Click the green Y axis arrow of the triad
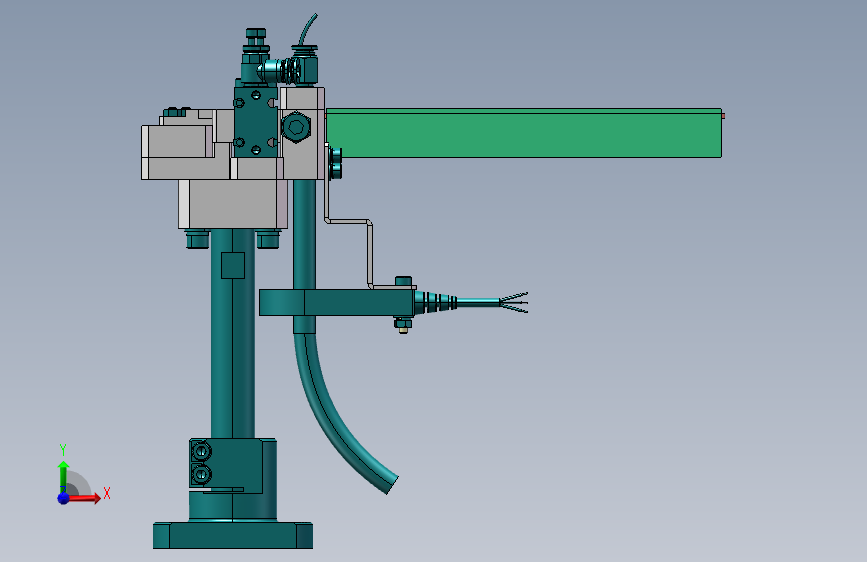The width and height of the screenshot is (867, 562). tap(64, 476)
